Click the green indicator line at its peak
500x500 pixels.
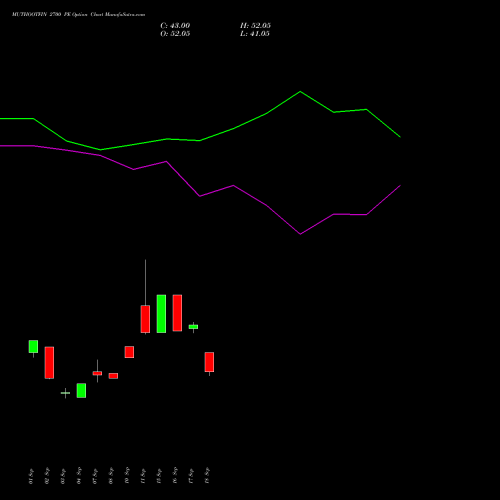(x=300, y=91)
